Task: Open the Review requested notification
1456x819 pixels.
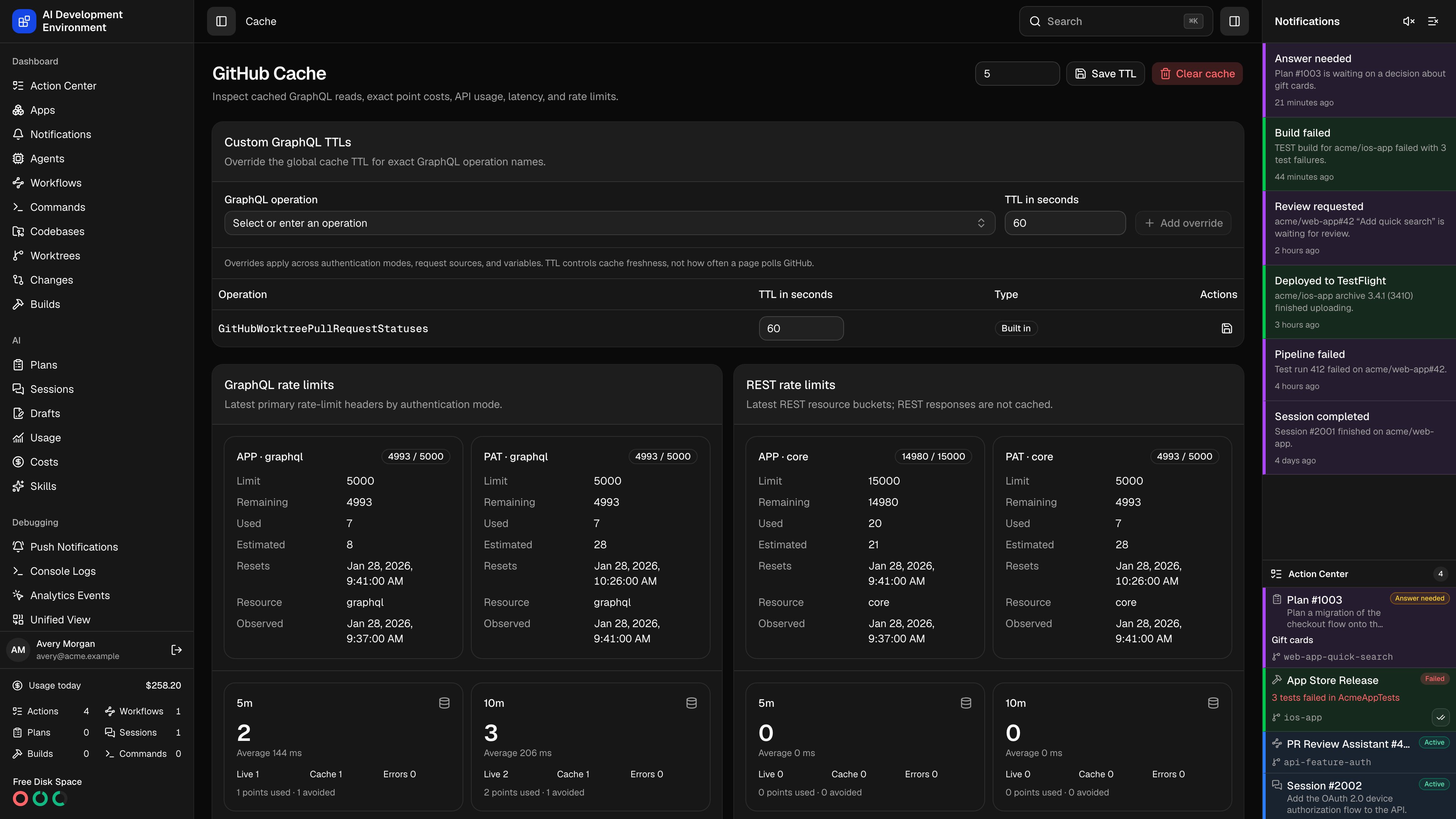Action: pos(1359,228)
